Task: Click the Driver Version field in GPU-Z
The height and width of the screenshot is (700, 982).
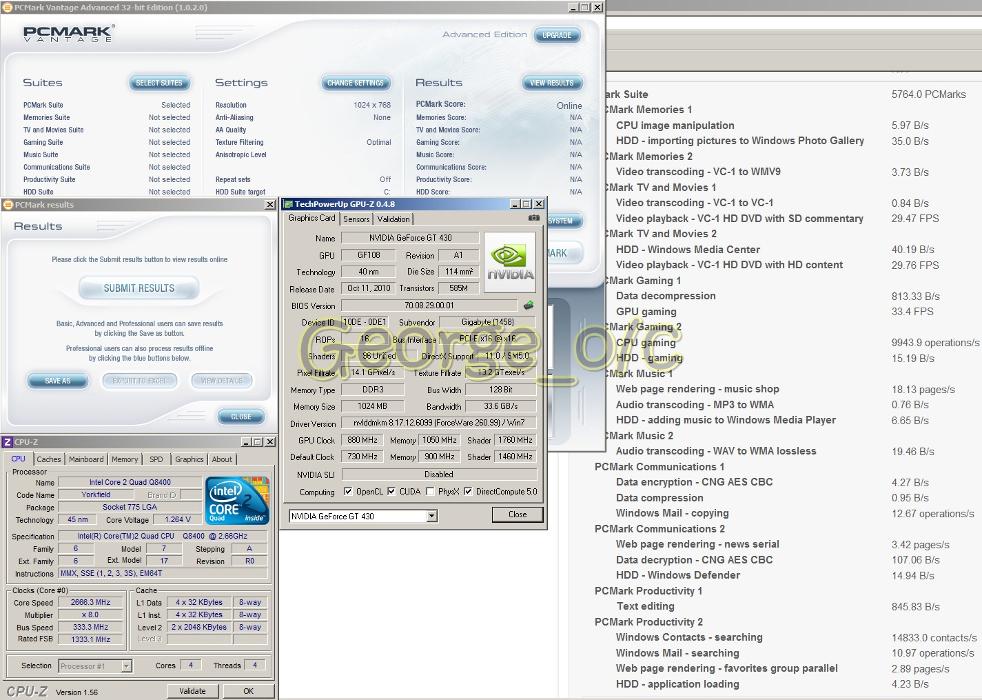Action: coord(438,423)
